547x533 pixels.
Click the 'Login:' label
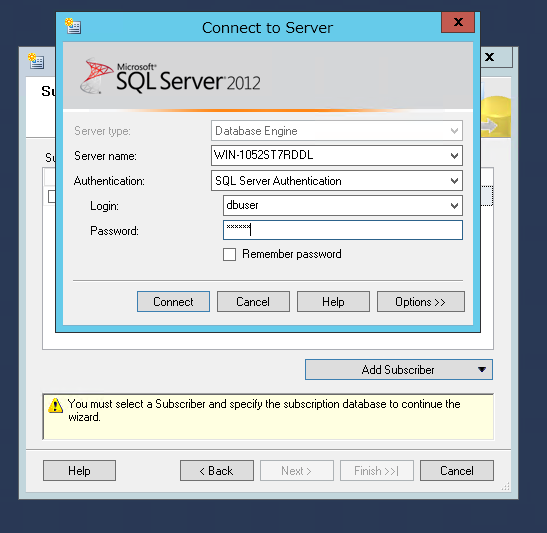(x=104, y=206)
